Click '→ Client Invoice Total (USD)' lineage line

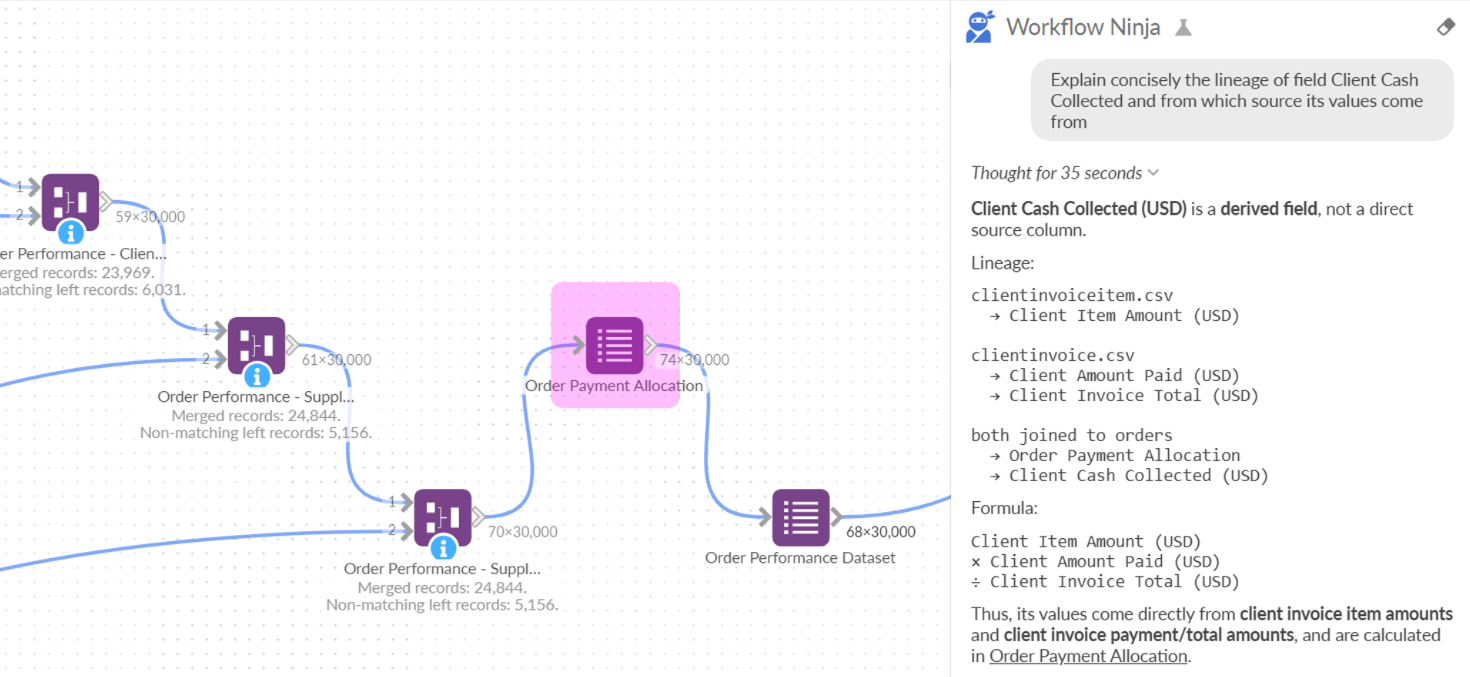click(x=1124, y=396)
